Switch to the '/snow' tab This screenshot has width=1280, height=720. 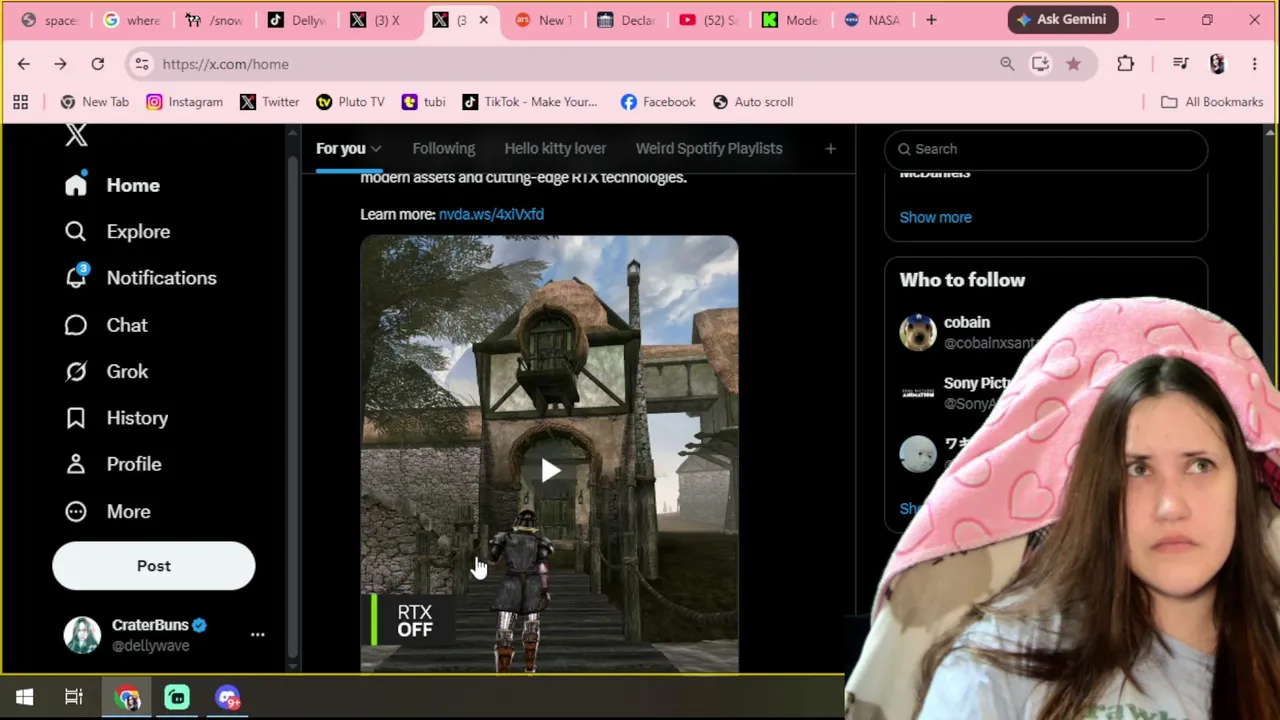pyautogui.click(x=214, y=20)
